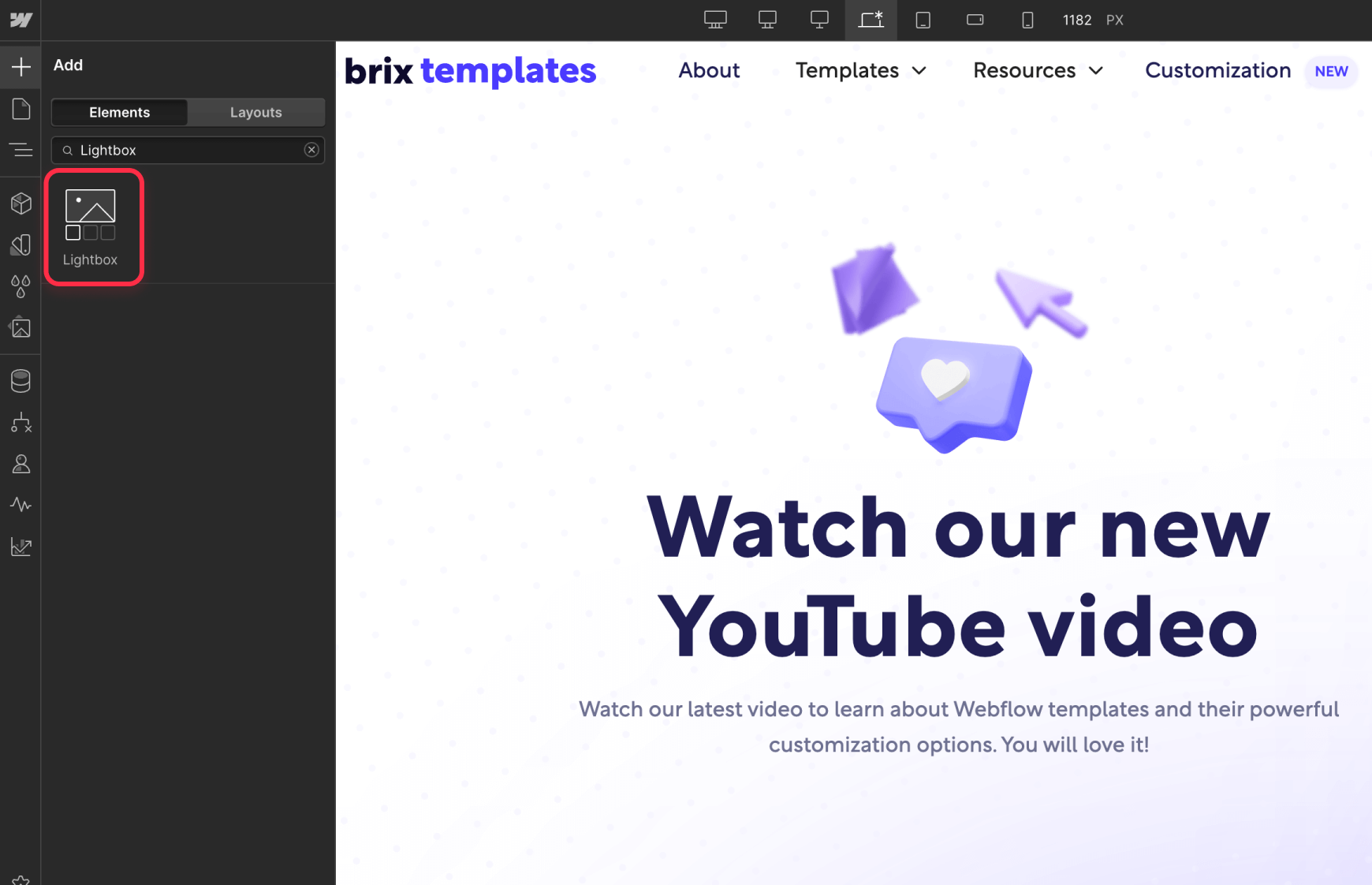This screenshot has height=885, width=1372.
Task: Click the Lightbox search input field
Action: pyautogui.click(x=188, y=150)
